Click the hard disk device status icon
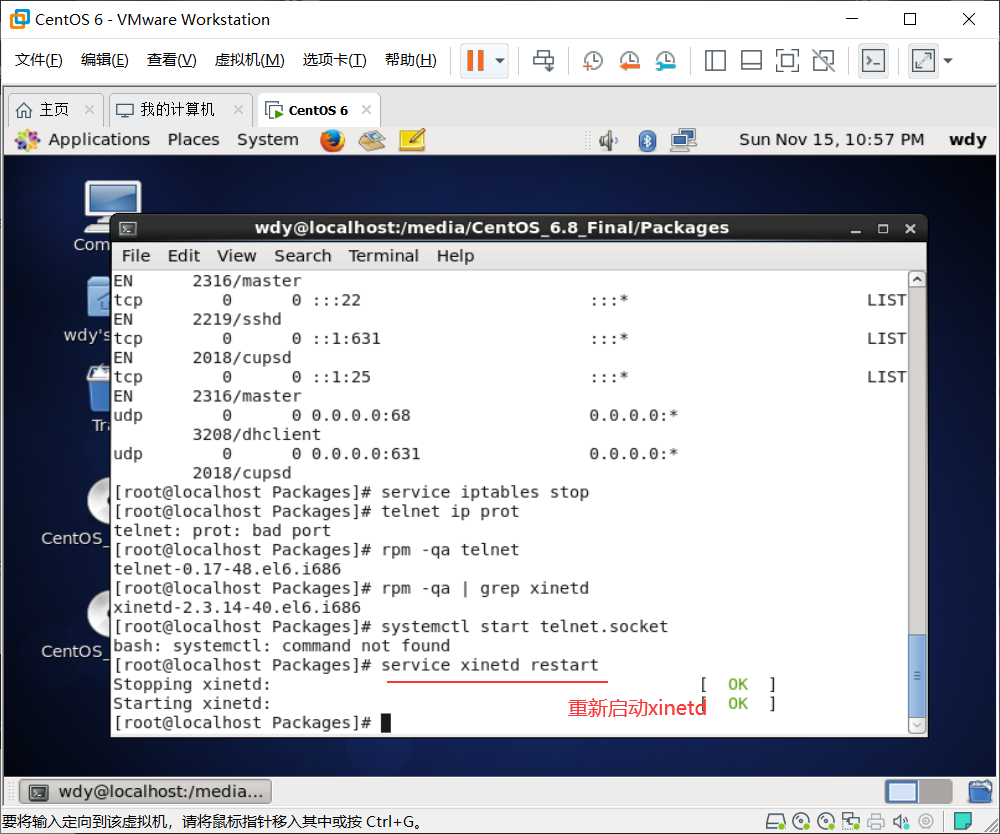The image size is (1000, 834). [776, 821]
